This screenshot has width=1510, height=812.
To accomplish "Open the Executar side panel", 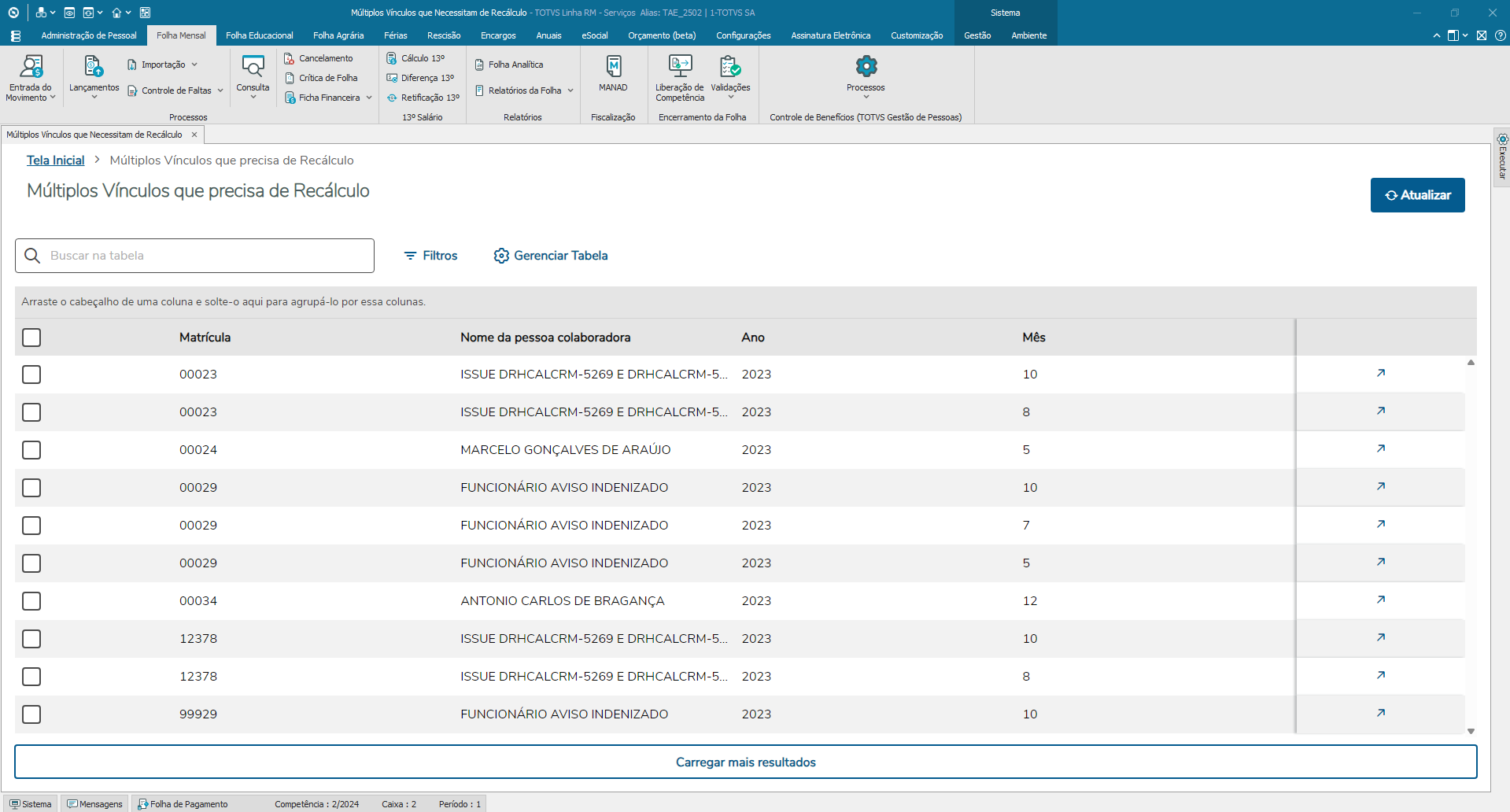I will [1502, 156].
